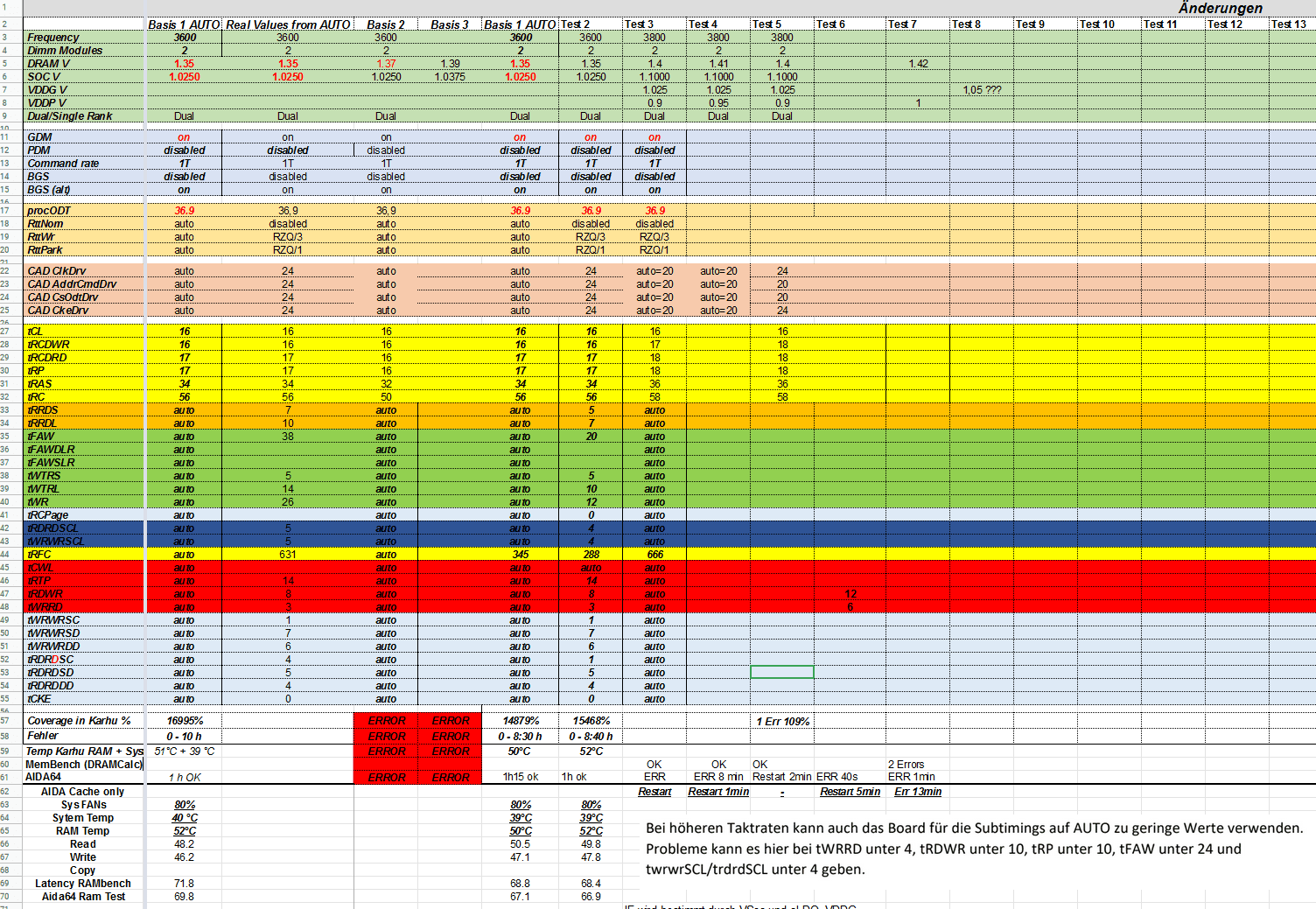The height and width of the screenshot is (909, 1316).
Task: Click DRAM V value '1.39'
Action: 450,64
